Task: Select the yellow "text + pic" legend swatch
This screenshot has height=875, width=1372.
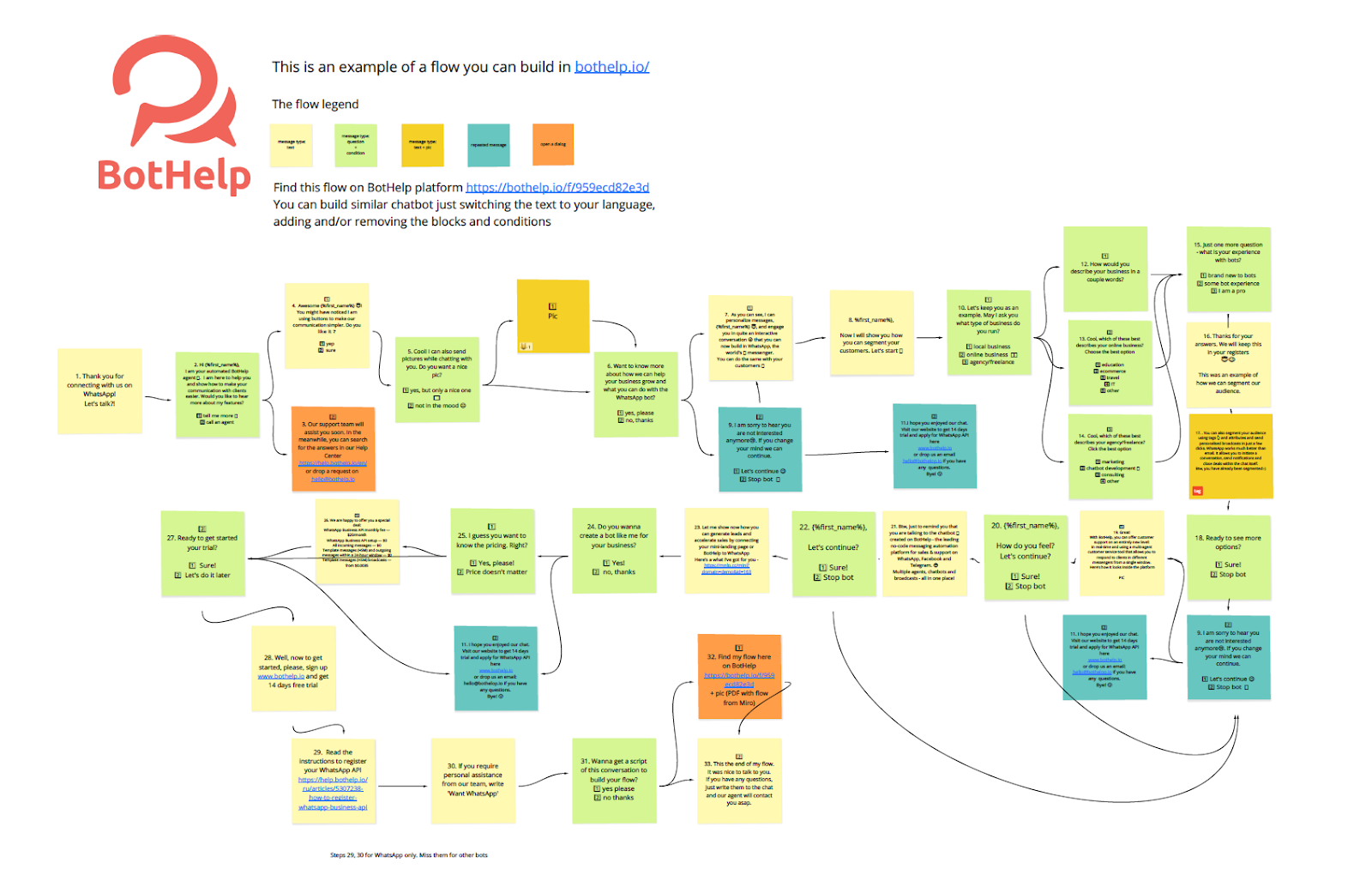Action: (x=422, y=145)
